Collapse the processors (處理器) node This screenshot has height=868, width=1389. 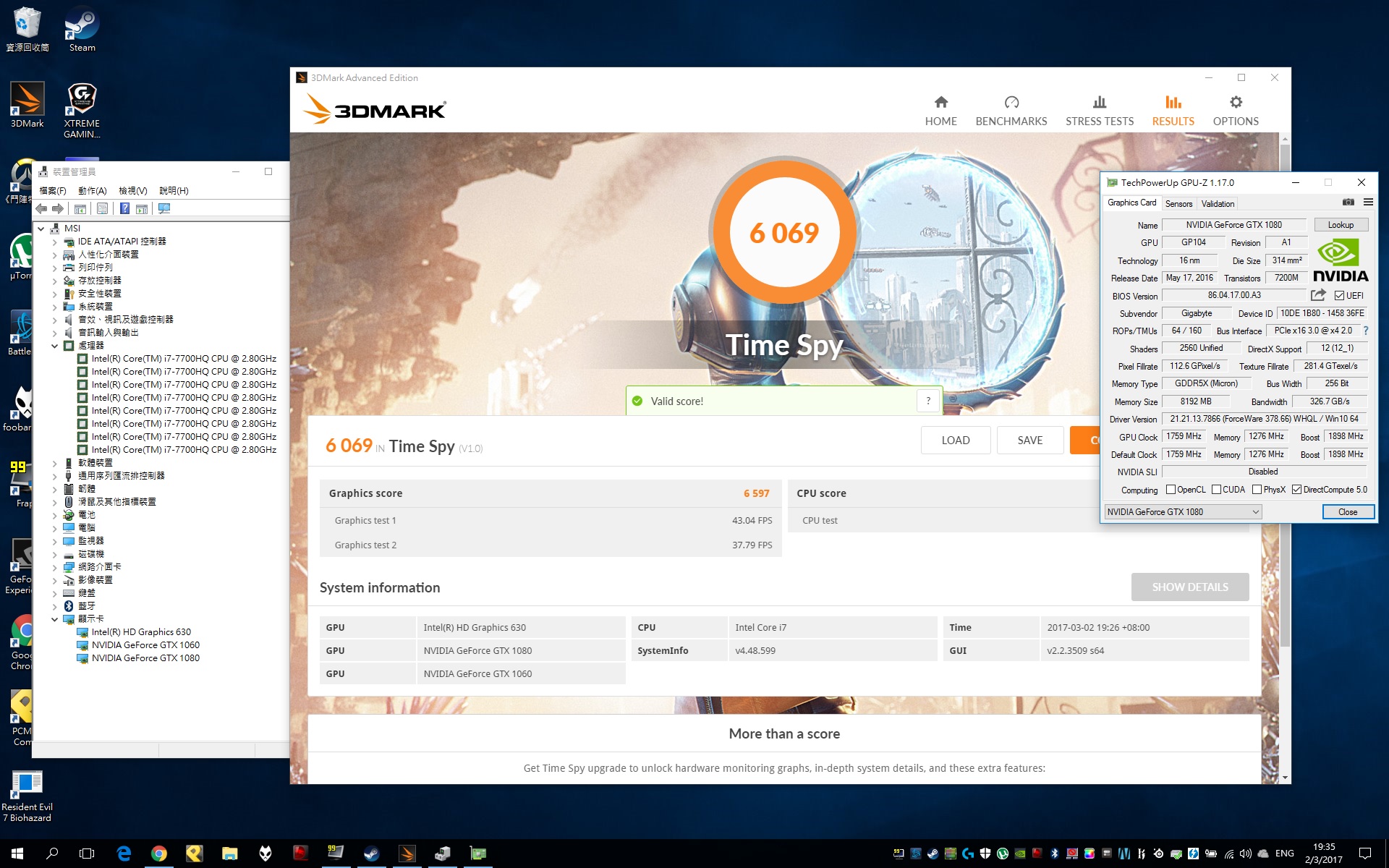pyautogui.click(x=54, y=346)
